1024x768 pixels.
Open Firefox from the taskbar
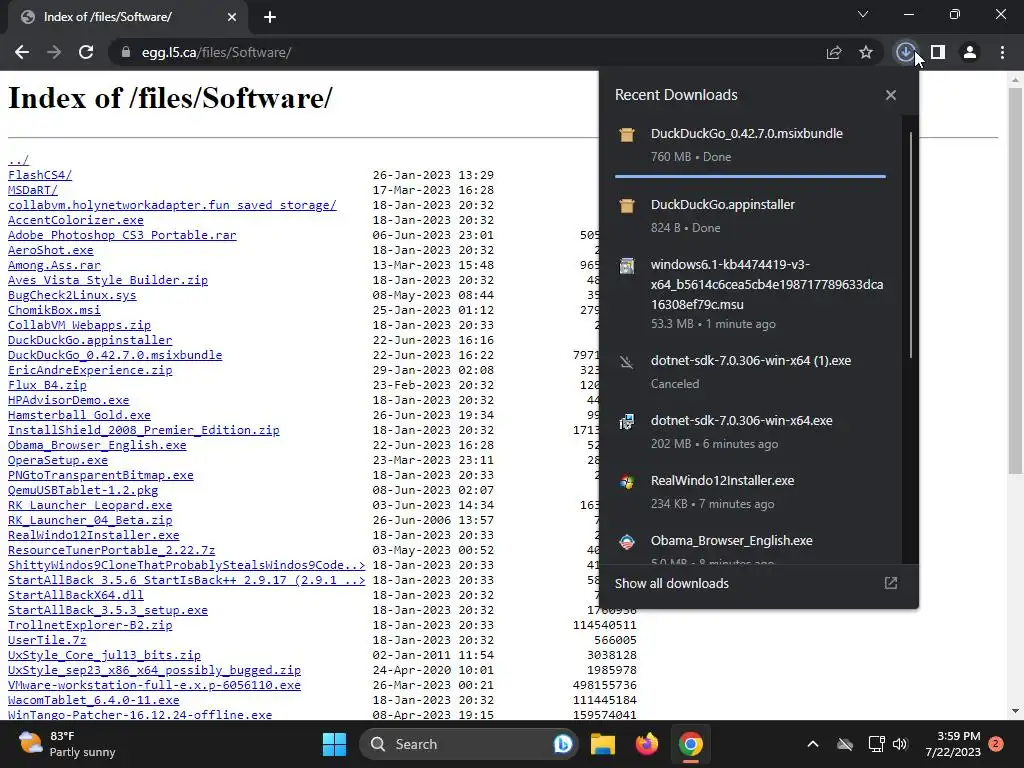(x=647, y=744)
